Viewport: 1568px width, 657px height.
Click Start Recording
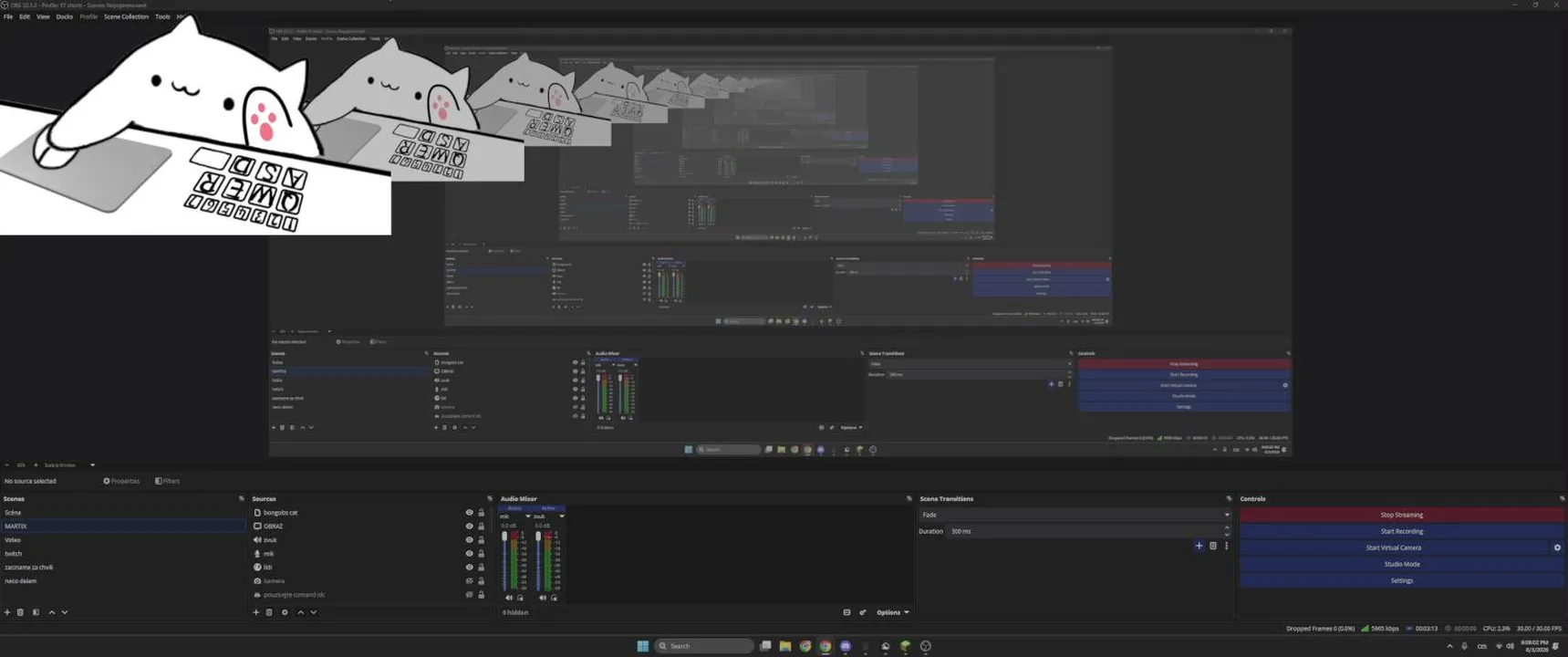(x=1401, y=531)
